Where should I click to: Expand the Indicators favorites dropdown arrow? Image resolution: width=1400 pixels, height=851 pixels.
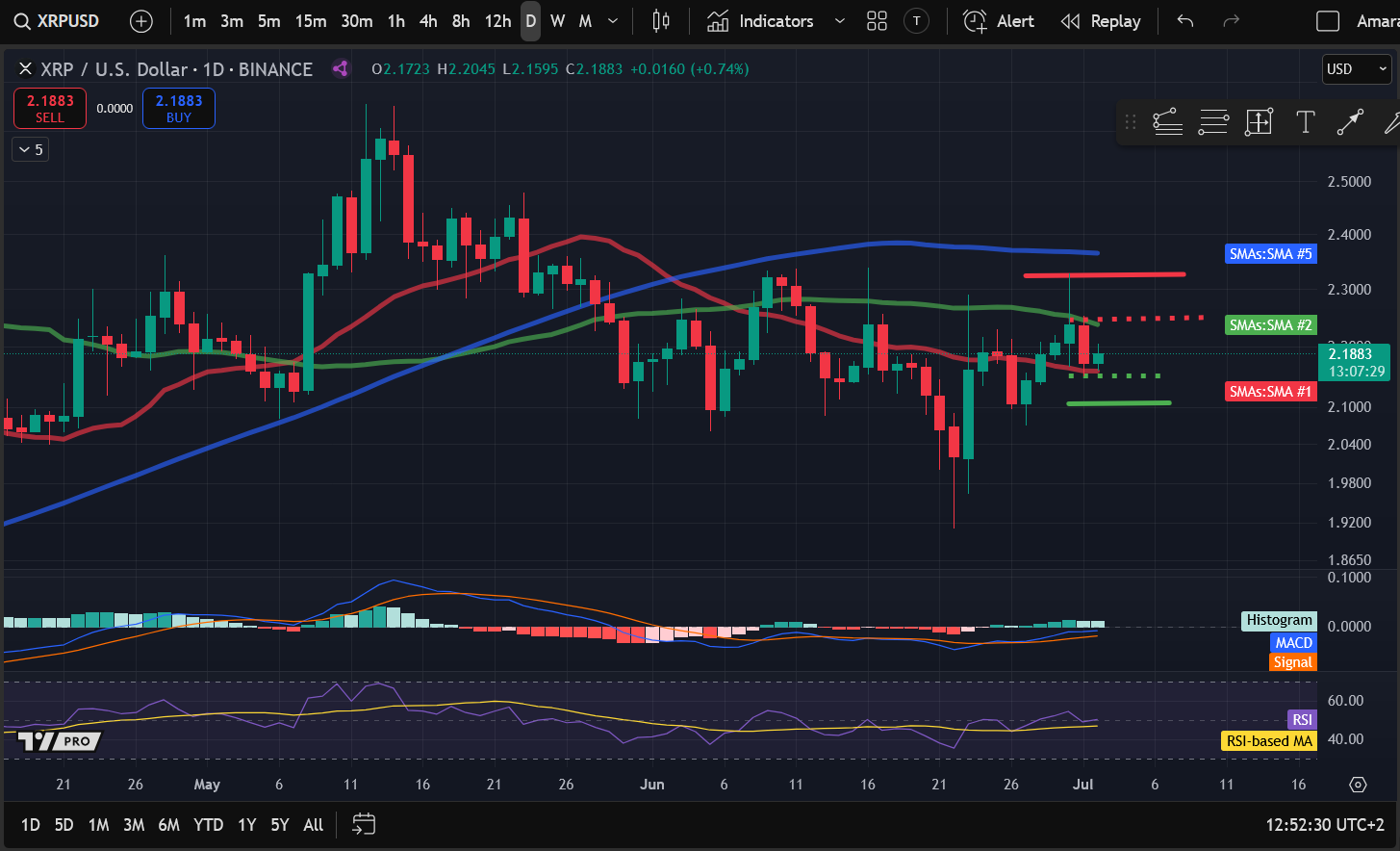pyautogui.click(x=839, y=21)
